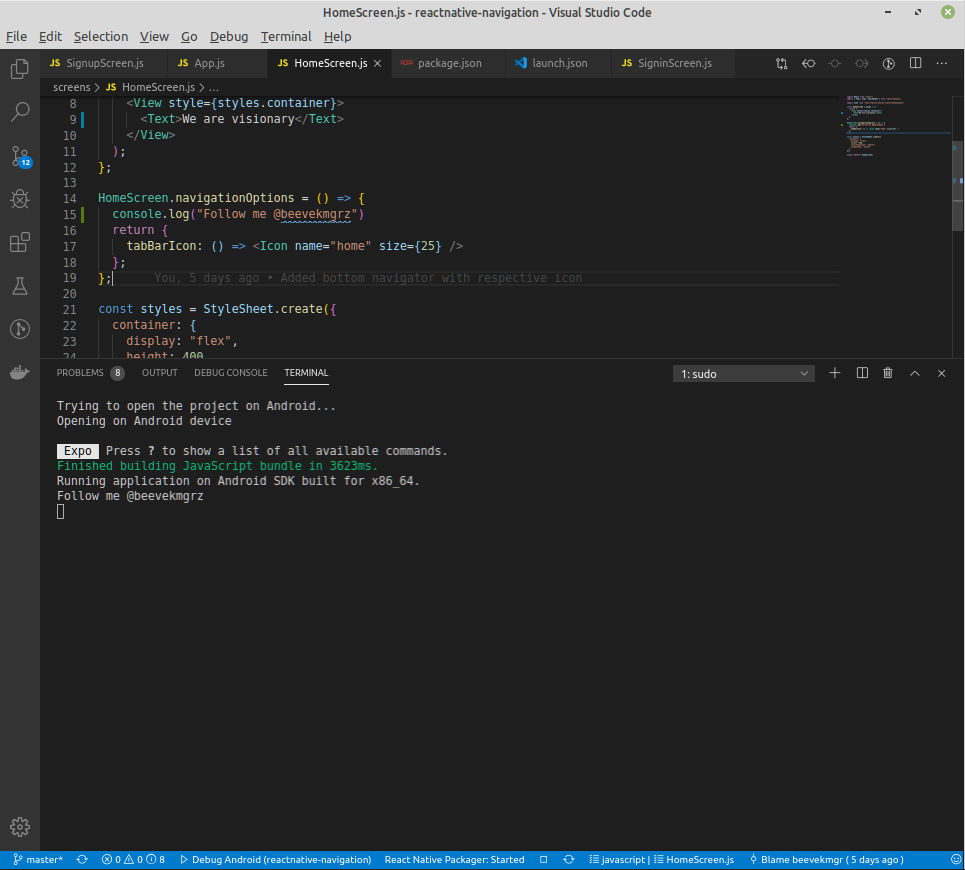Open the editor's more actions ellipsis menu
Screen dimensions: 965x870
tap(941, 62)
